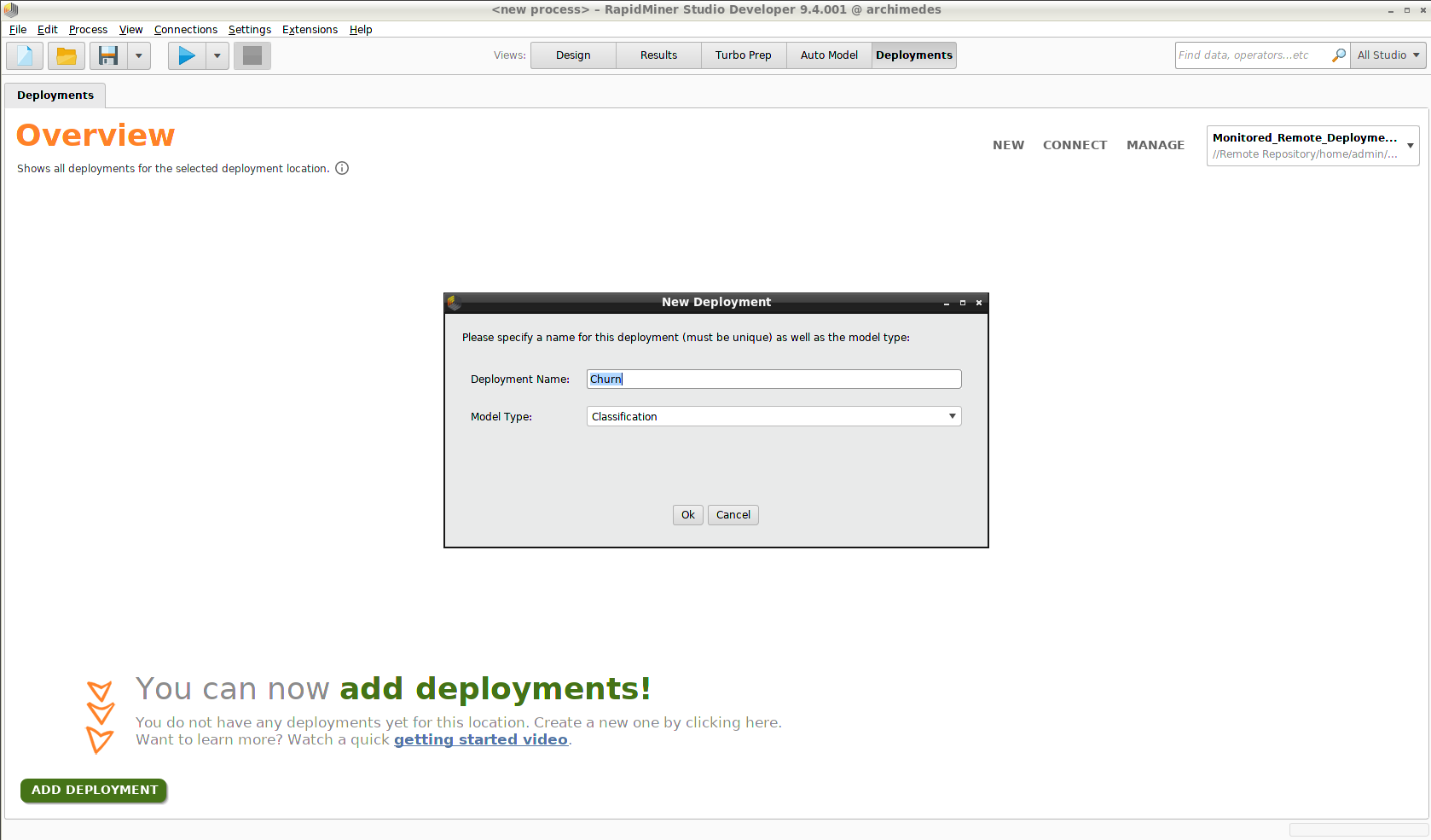Image resolution: width=1431 pixels, height=840 pixels.
Task: Click the RapidMiner logo in the title bar
Action: pos(10,9)
